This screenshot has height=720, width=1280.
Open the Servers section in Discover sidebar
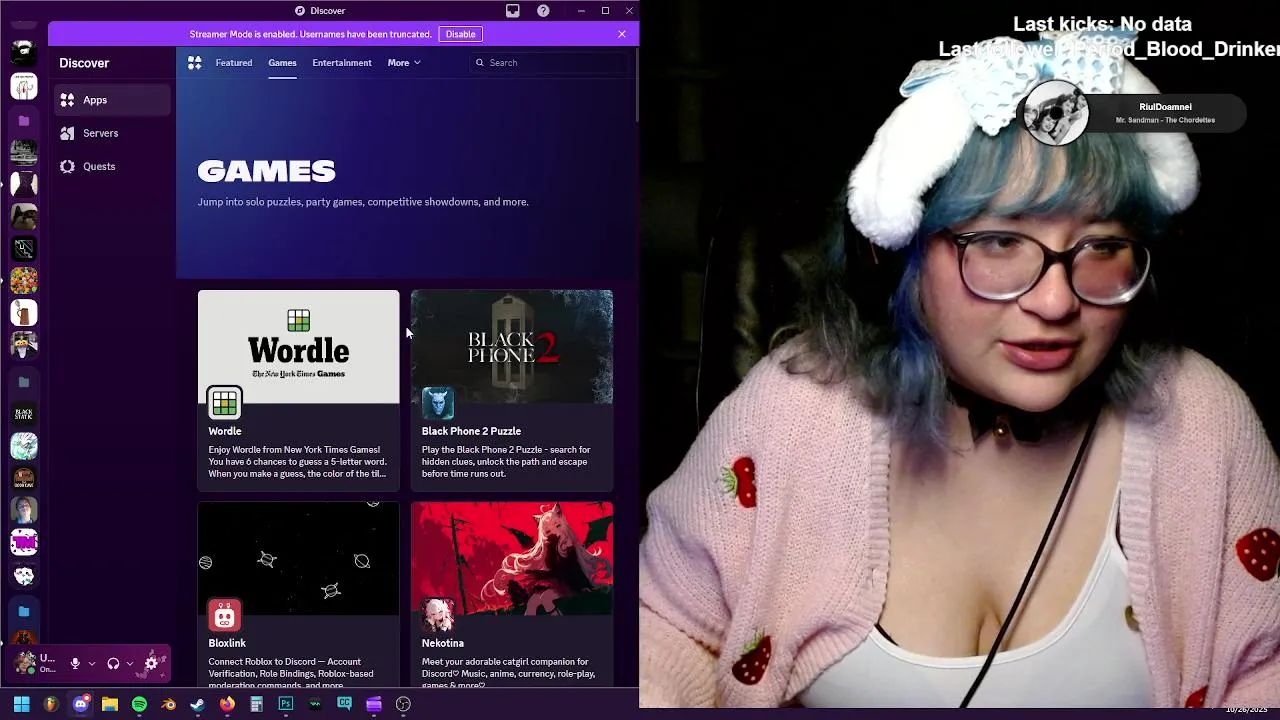[x=112, y=133]
